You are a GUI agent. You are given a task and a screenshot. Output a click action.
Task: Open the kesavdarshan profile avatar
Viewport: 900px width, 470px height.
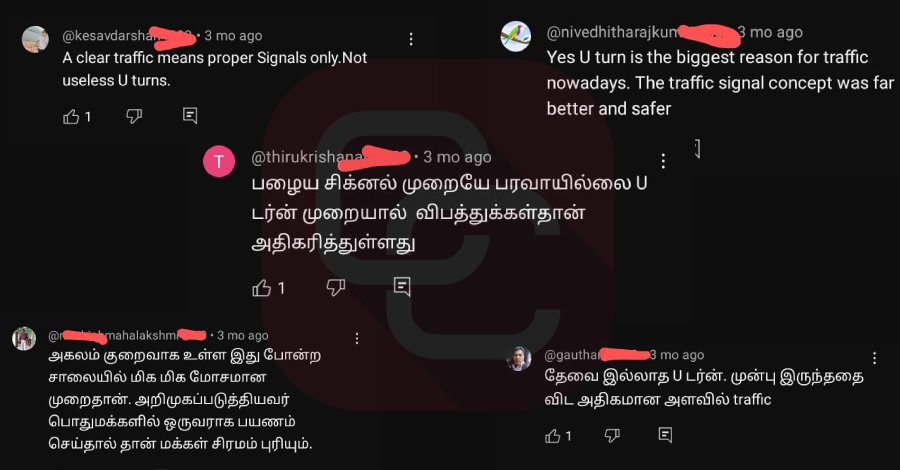point(35,40)
